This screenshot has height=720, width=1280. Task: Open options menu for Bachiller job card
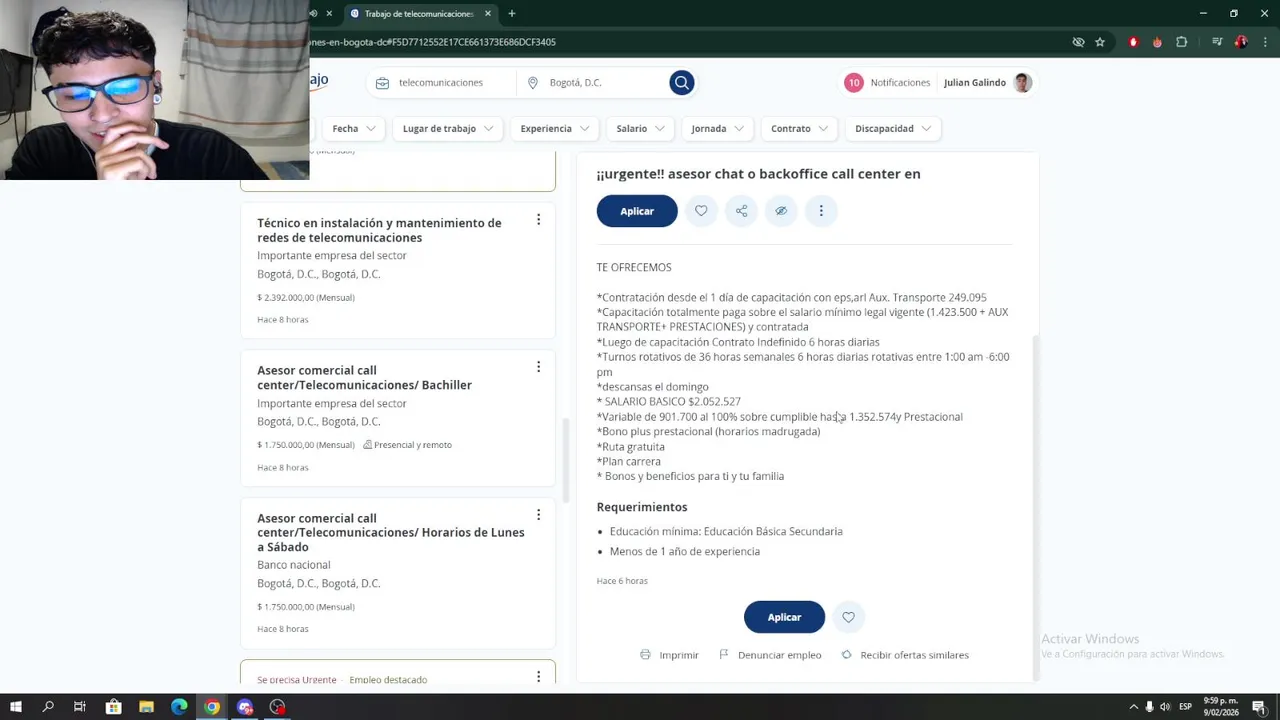pyautogui.click(x=538, y=367)
